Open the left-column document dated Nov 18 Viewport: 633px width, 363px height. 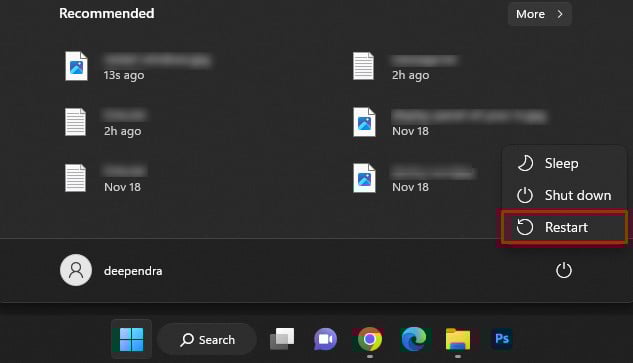tap(106, 178)
